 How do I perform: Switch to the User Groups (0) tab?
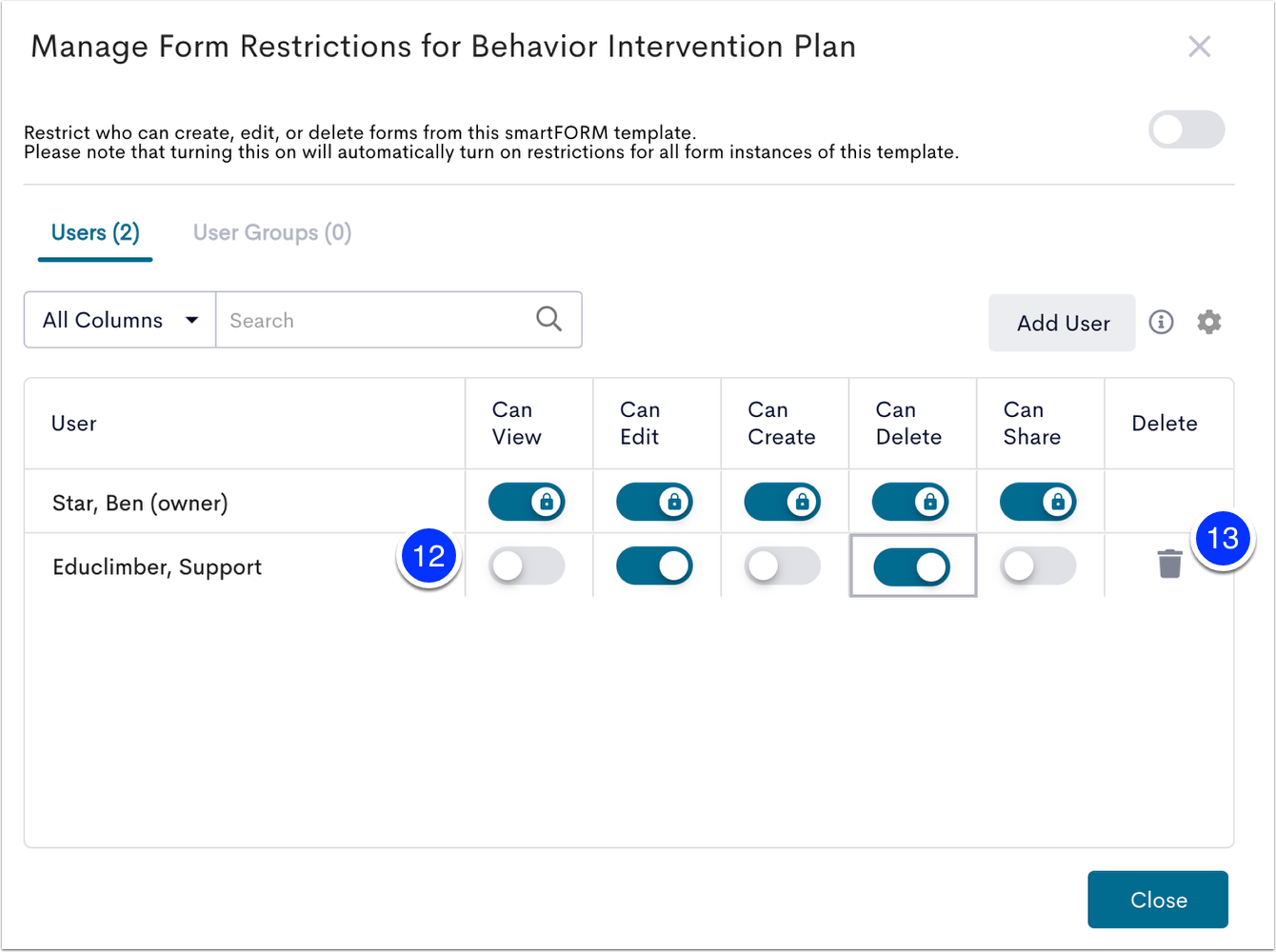(272, 232)
